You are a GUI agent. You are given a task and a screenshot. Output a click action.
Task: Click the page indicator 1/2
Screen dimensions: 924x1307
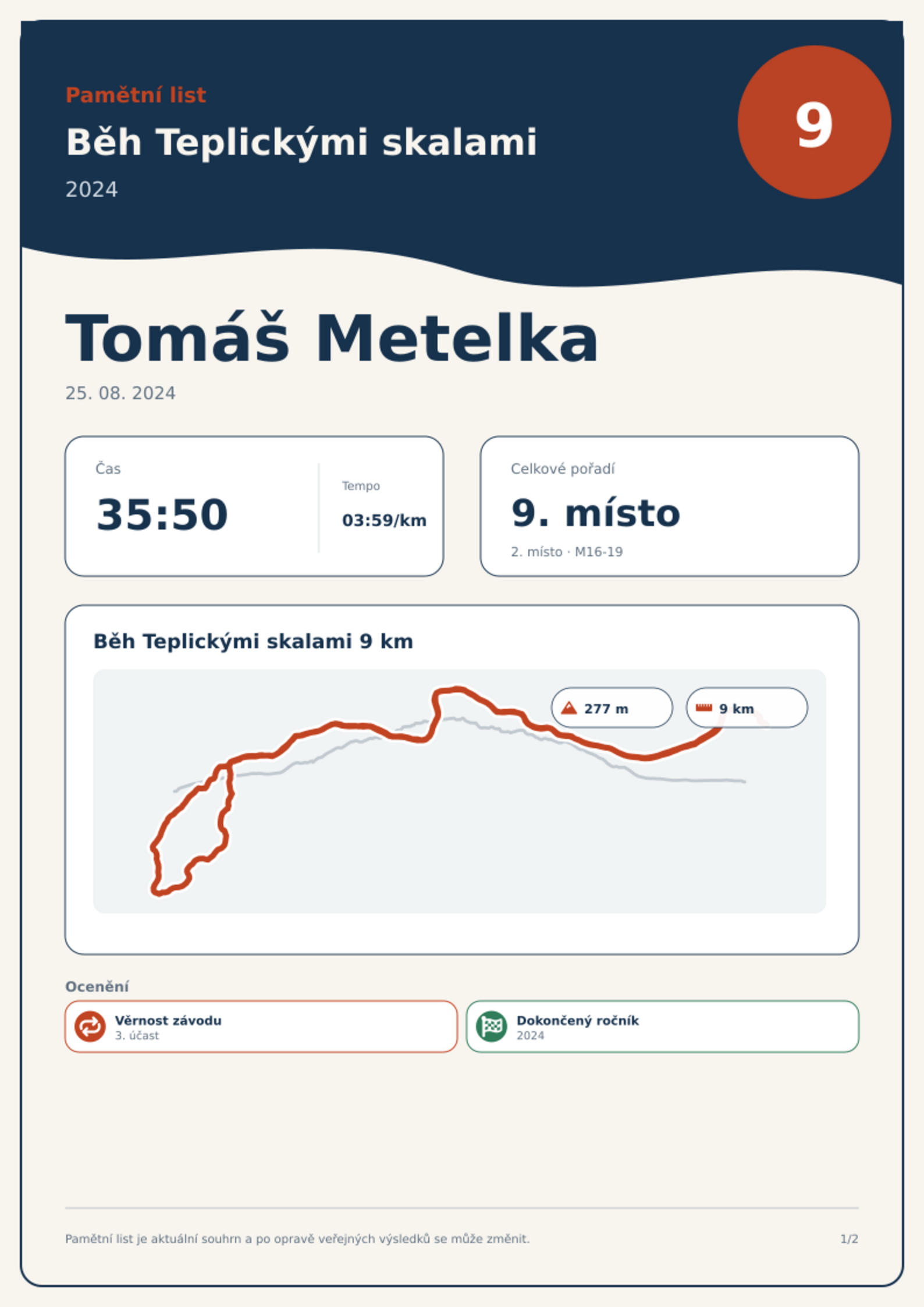click(850, 1239)
